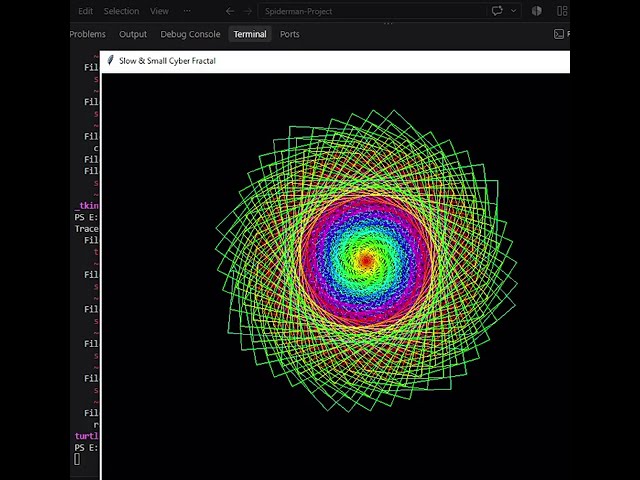640x480 pixels.
Task: Click the red center of the fractal
Action: pos(366,260)
